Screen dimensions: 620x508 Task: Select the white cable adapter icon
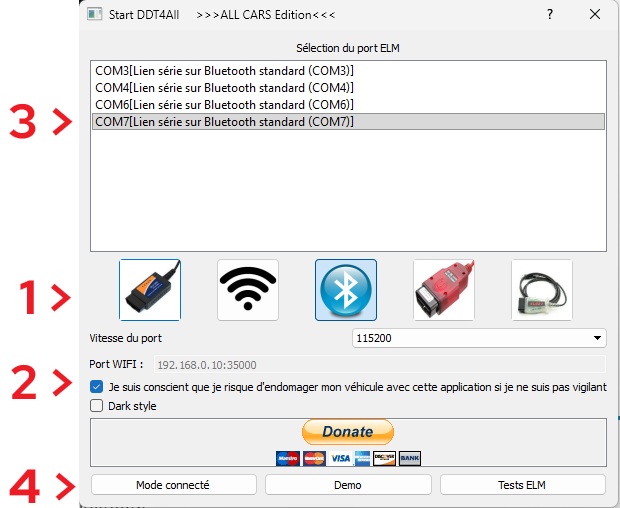pos(541,290)
